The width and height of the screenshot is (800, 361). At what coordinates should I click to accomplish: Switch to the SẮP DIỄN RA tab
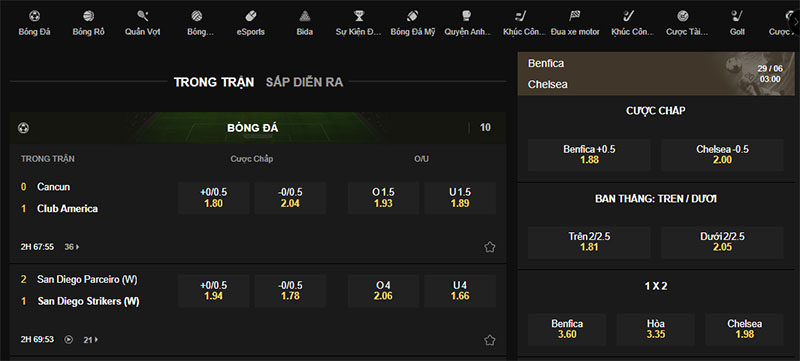[304, 82]
